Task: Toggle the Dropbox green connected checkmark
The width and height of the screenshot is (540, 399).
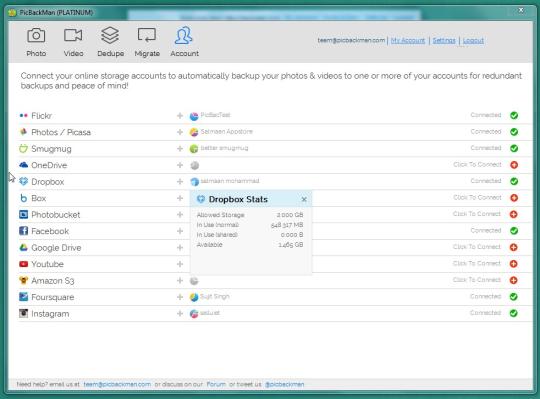Action: pos(514,181)
